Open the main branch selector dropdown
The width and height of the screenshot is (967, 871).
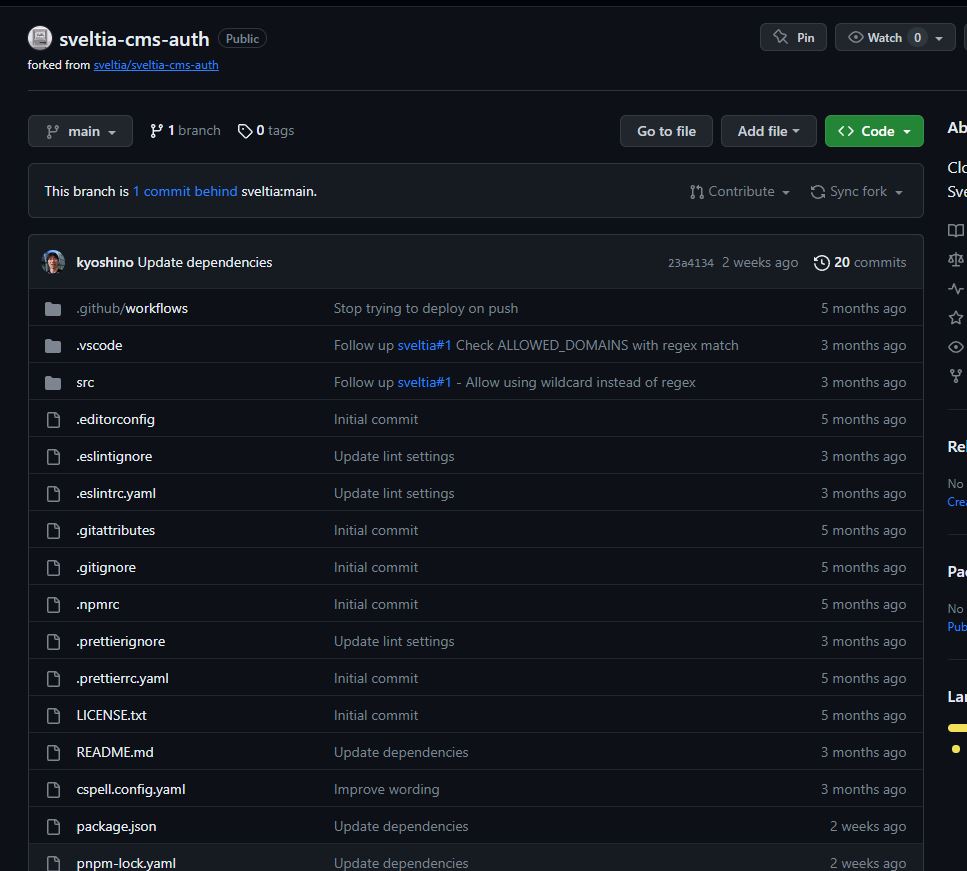(80, 131)
